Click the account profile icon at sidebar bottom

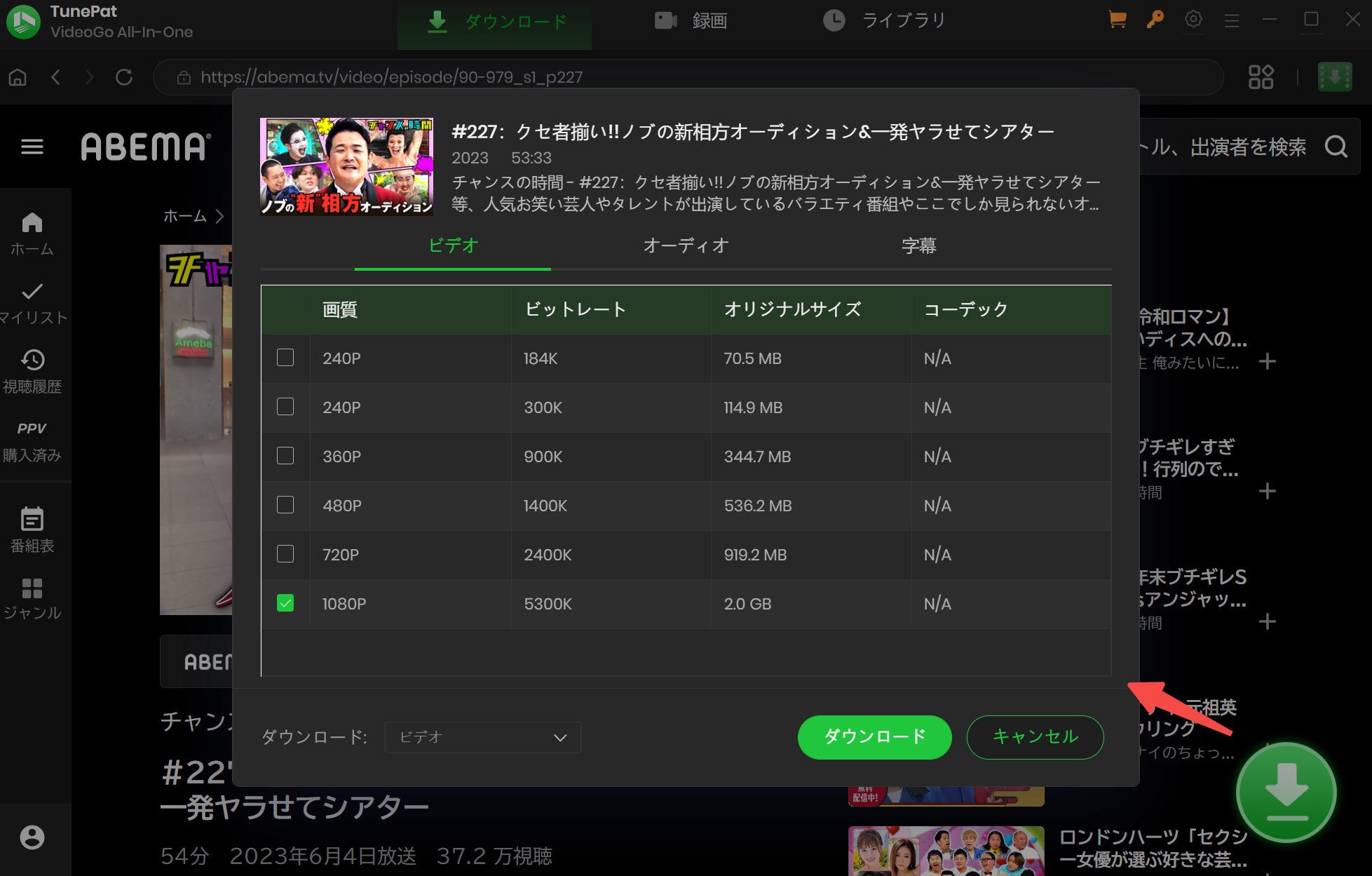pyautogui.click(x=32, y=837)
